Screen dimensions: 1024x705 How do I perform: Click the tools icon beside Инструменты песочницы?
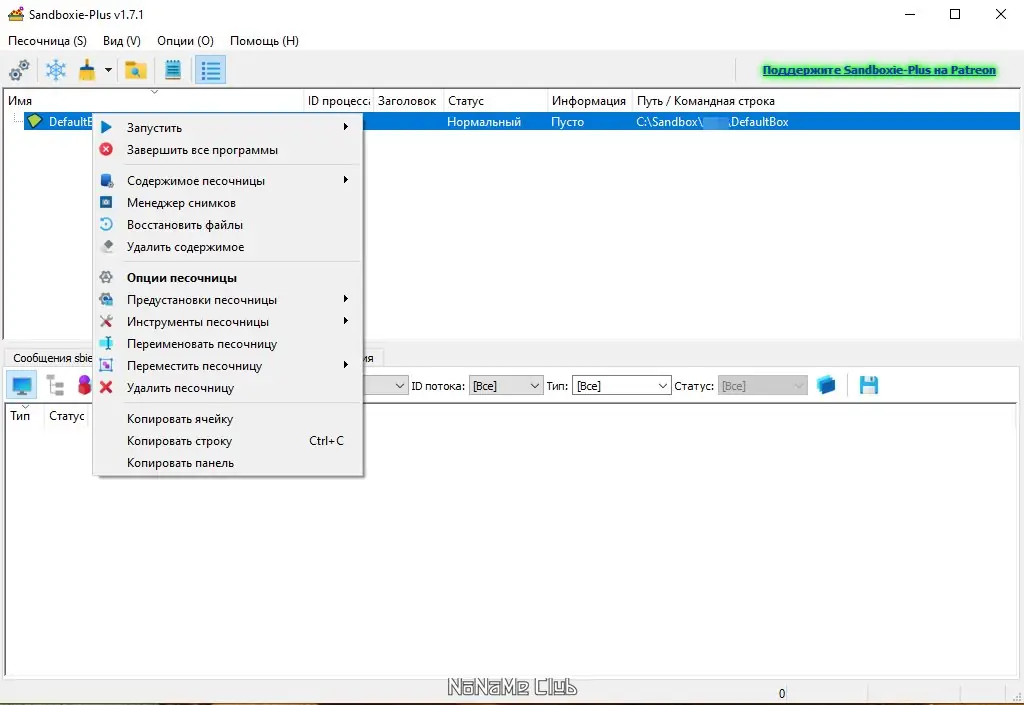pos(106,321)
